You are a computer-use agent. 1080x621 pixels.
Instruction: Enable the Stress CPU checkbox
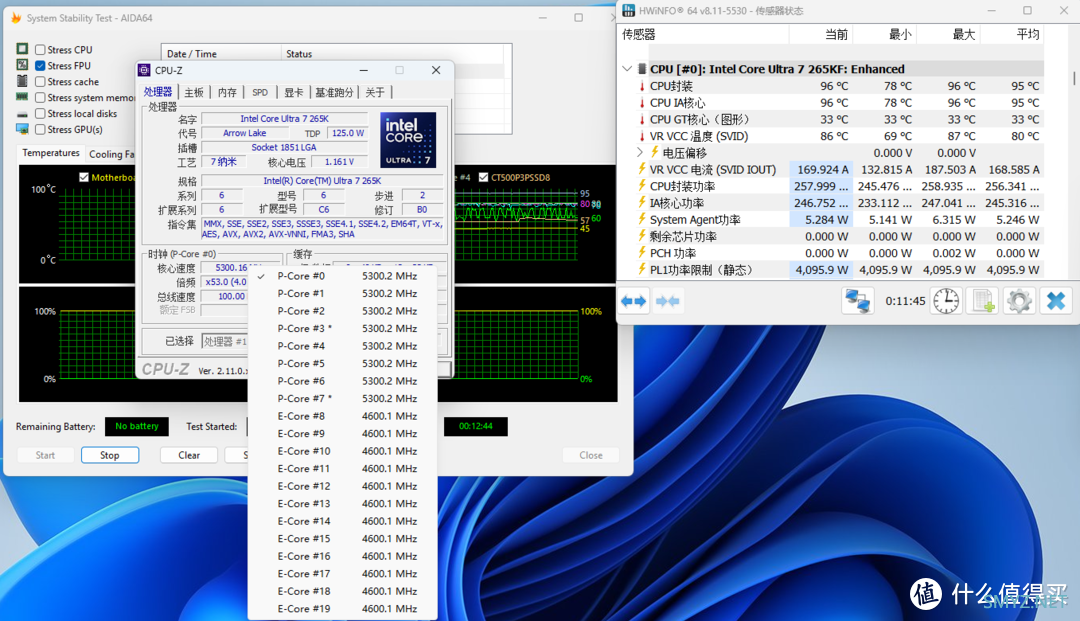41,50
